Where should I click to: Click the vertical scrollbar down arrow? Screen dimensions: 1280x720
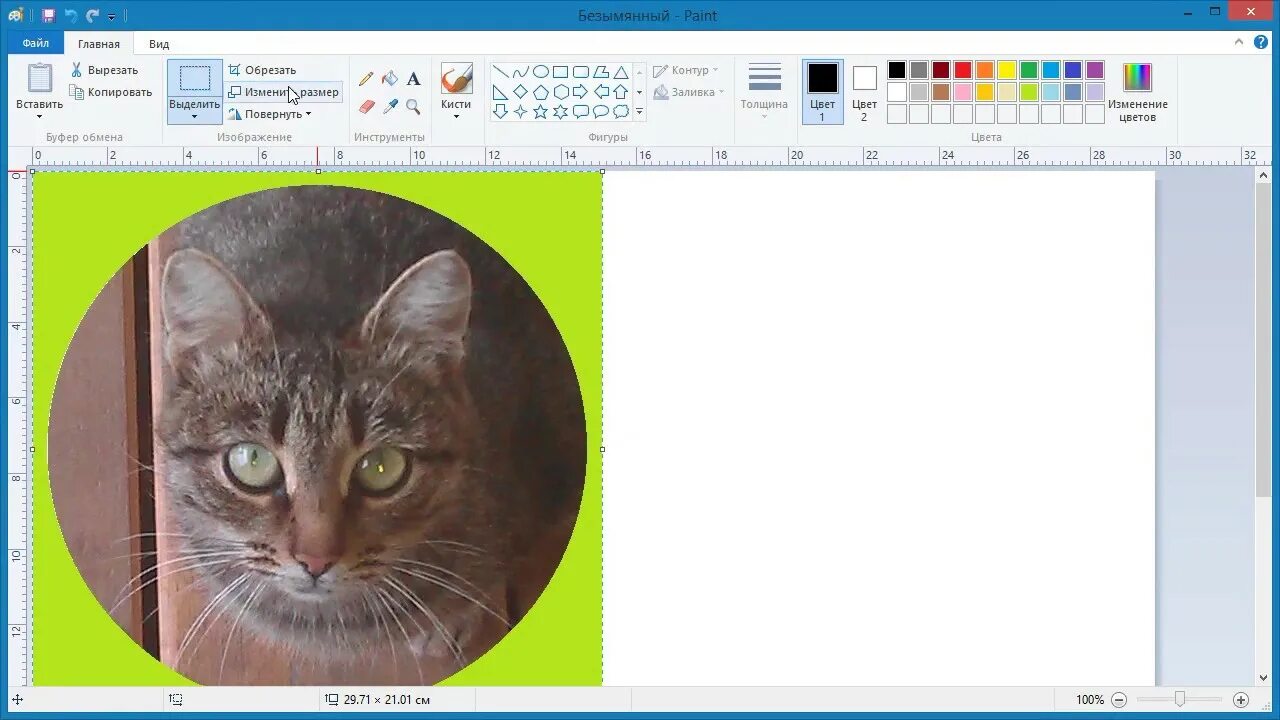(x=1263, y=677)
